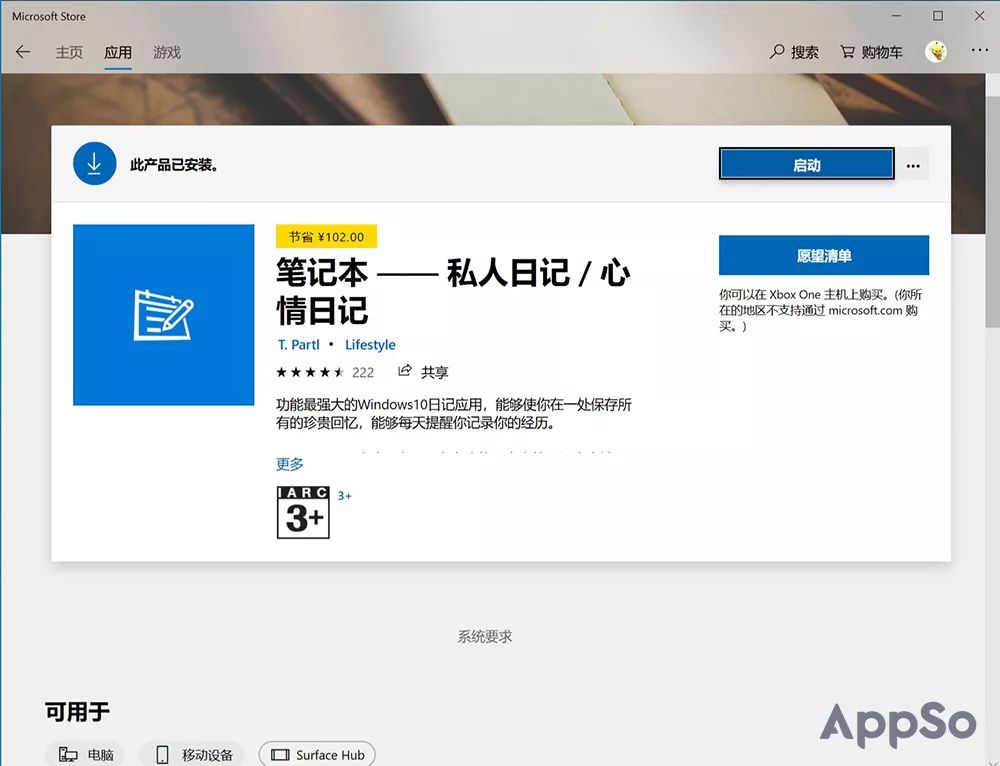Click the notebook app icon thumbnail
The image size is (1000, 766).
coord(163,314)
